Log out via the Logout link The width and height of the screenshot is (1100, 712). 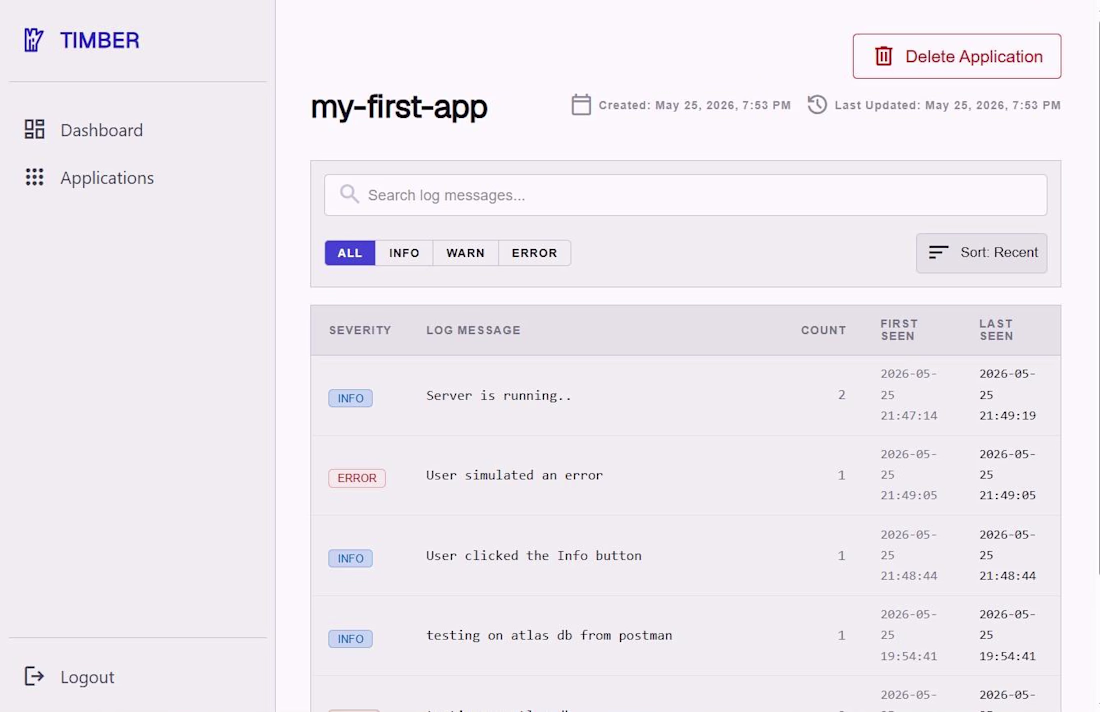[x=87, y=677]
